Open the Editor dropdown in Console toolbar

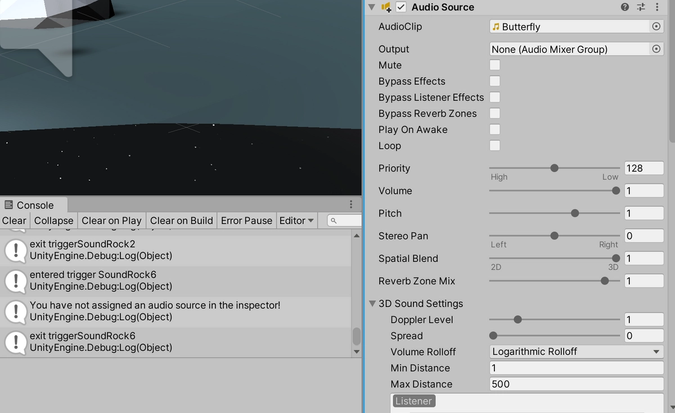(x=296, y=220)
